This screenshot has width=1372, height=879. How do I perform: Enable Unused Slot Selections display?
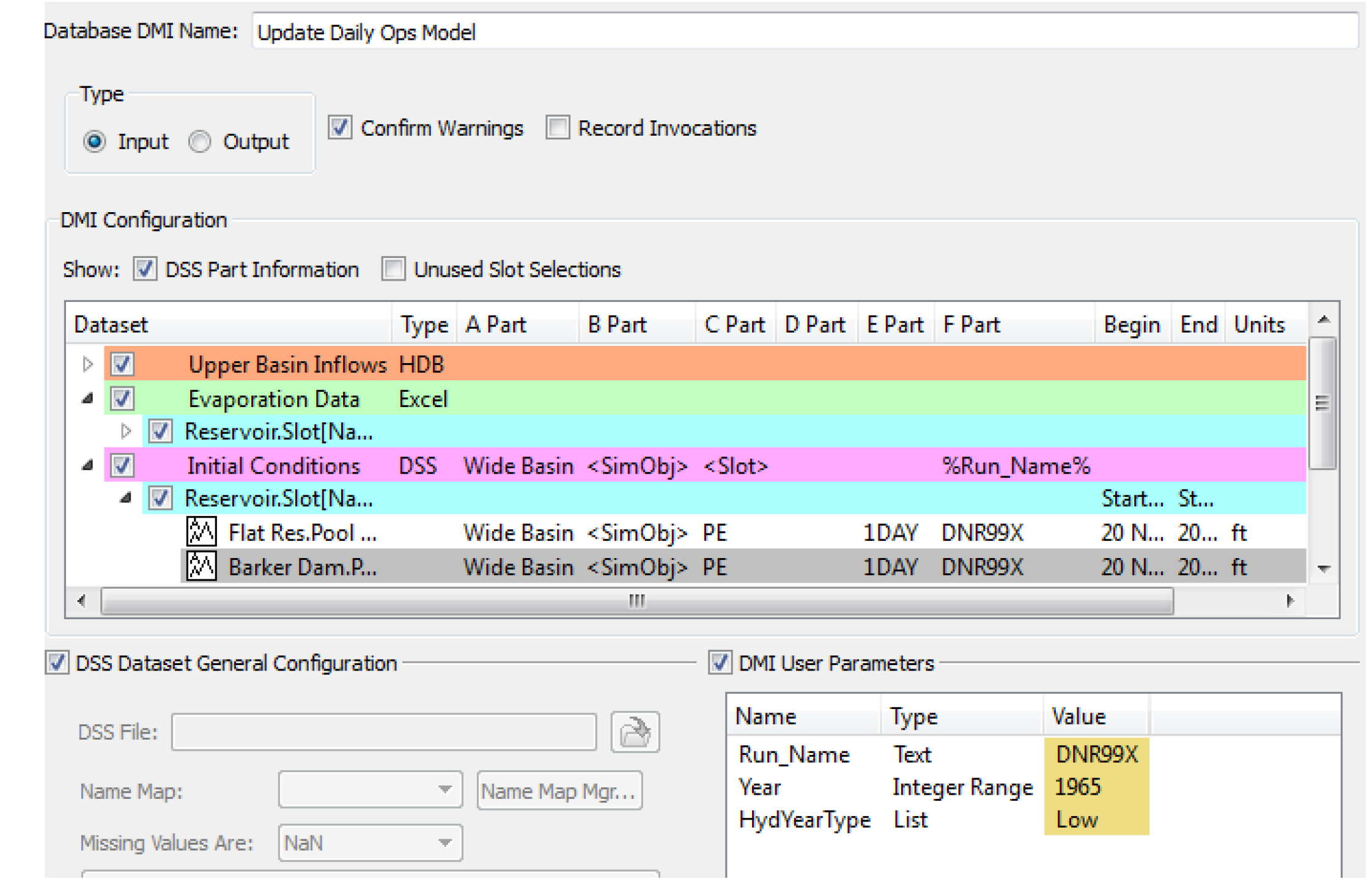[393, 269]
